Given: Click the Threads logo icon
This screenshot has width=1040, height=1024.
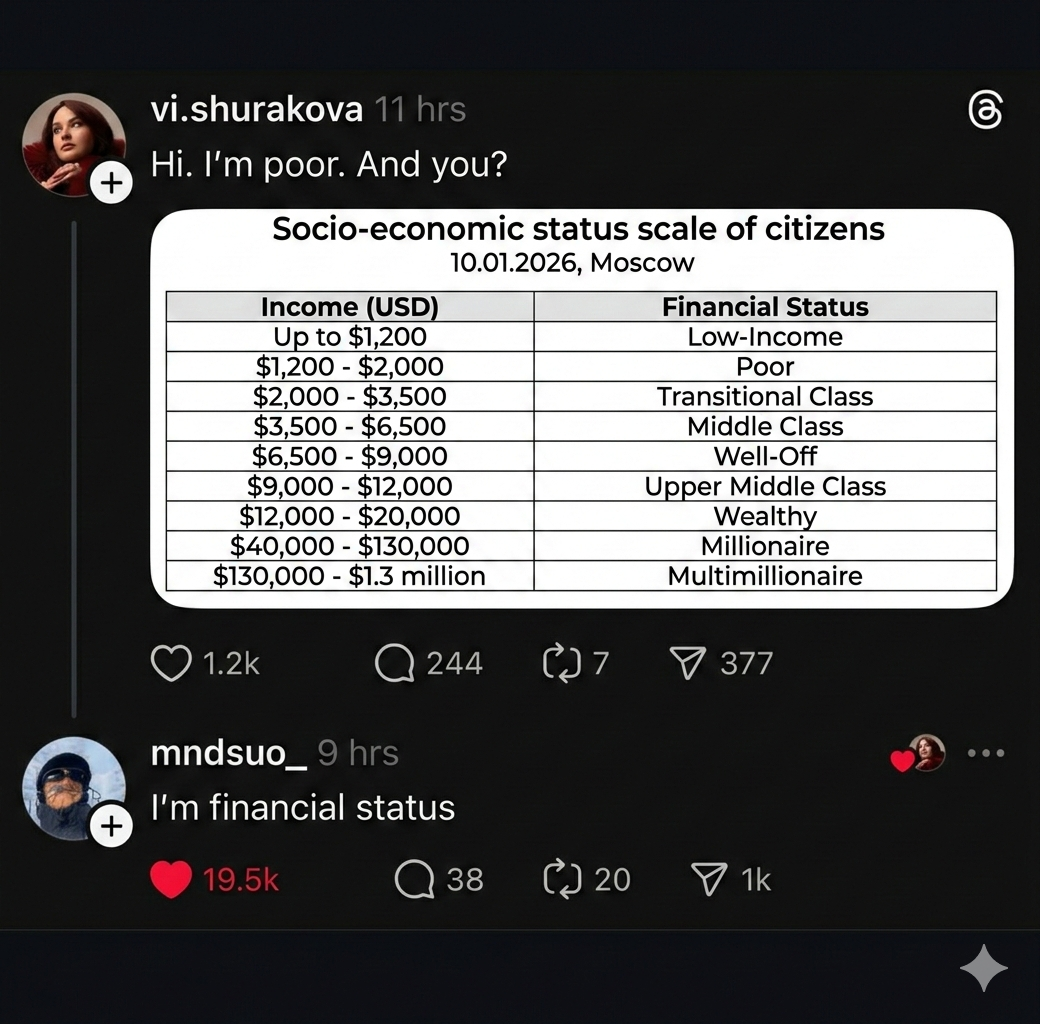Looking at the screenshot, I should pyautogui.click(x=985, y=112).
